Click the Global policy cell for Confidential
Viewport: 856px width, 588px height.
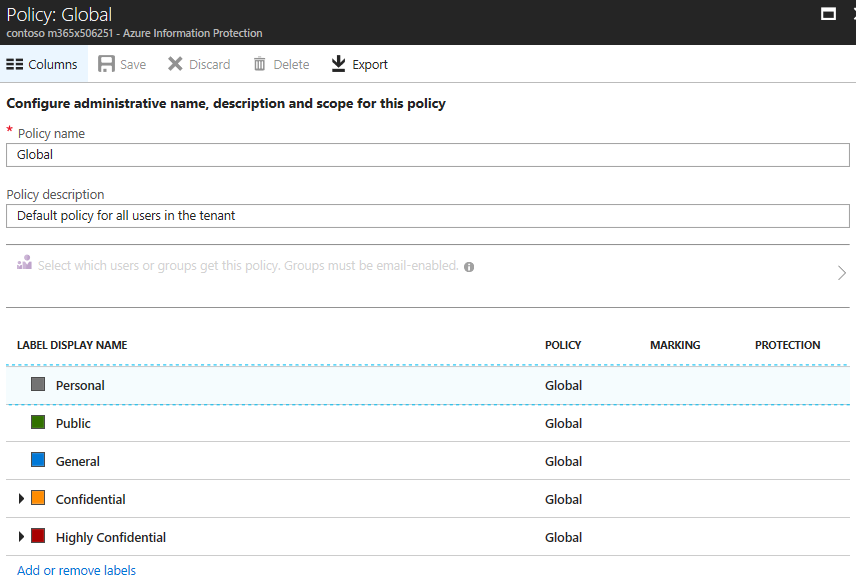tap(563, 500)
